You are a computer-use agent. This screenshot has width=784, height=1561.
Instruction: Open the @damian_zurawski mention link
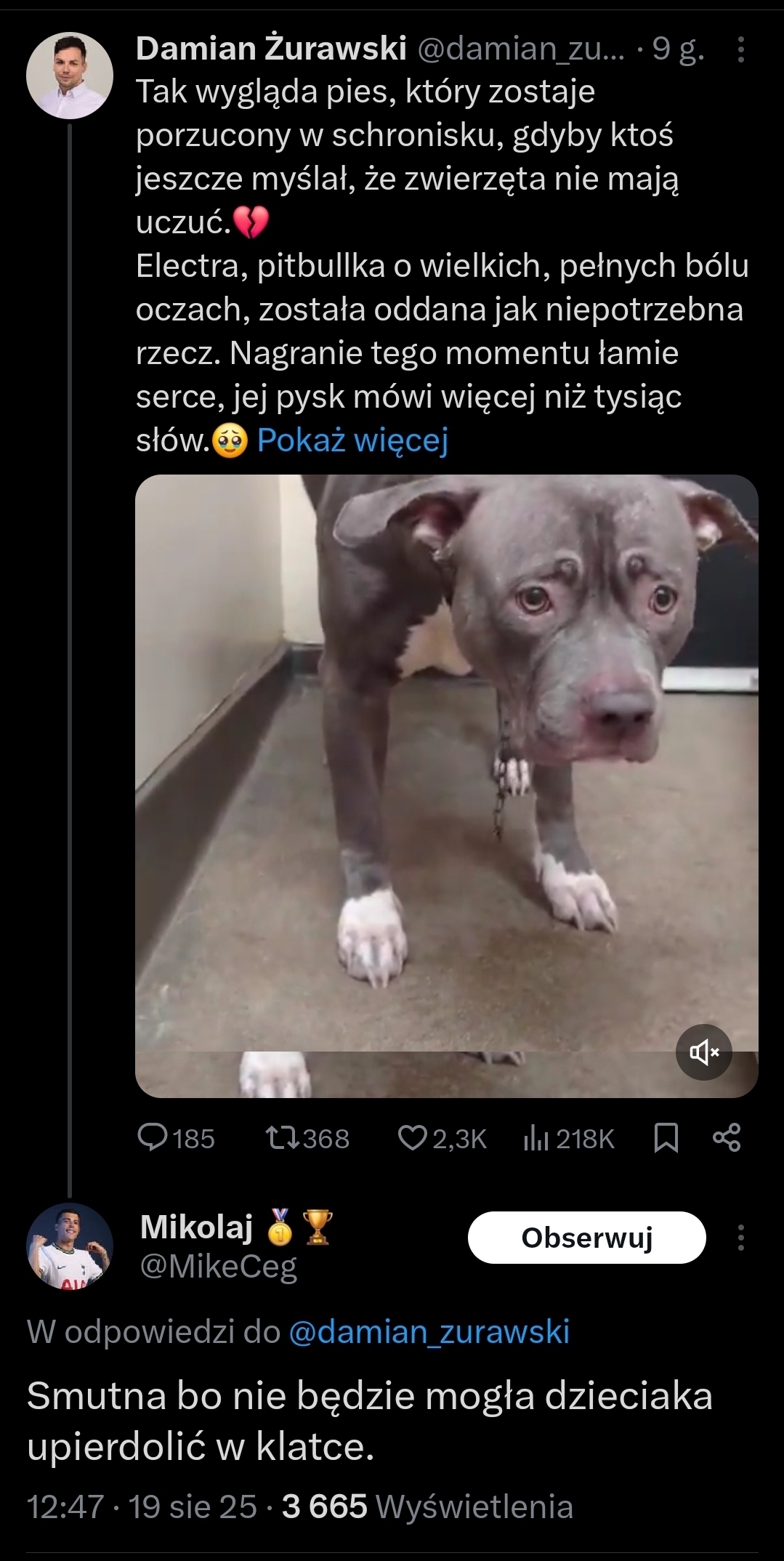click(429, 1332)
